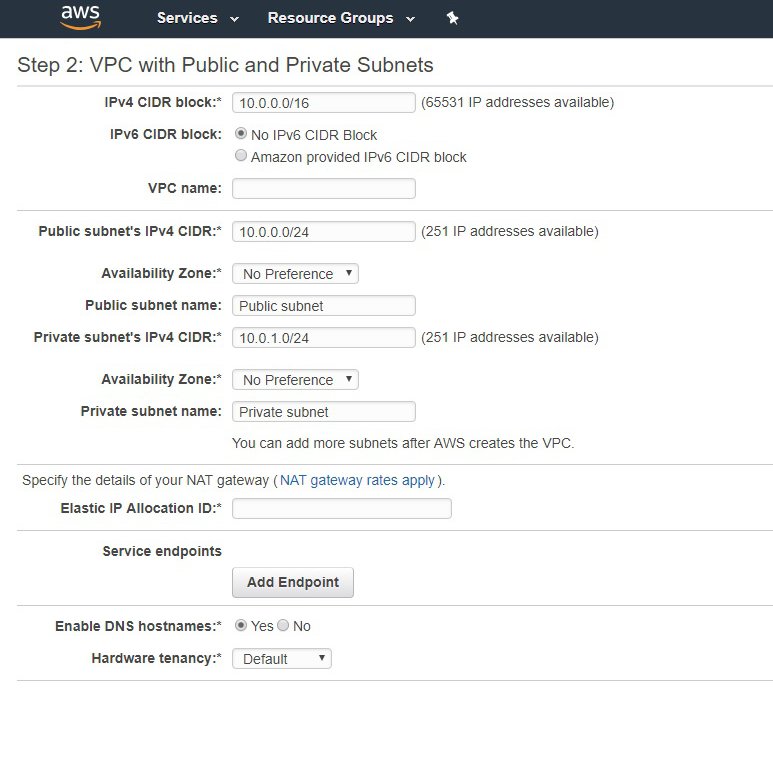
Task: Click the Add Endpoint button
Action: [x=292, y=582]
